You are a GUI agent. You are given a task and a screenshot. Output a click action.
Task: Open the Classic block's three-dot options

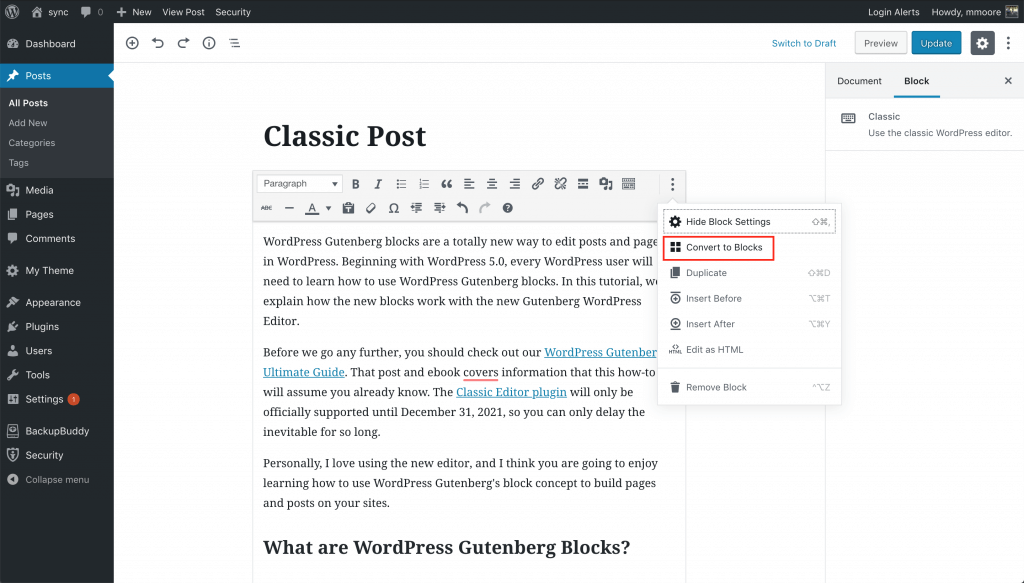[x=673, y=184]
